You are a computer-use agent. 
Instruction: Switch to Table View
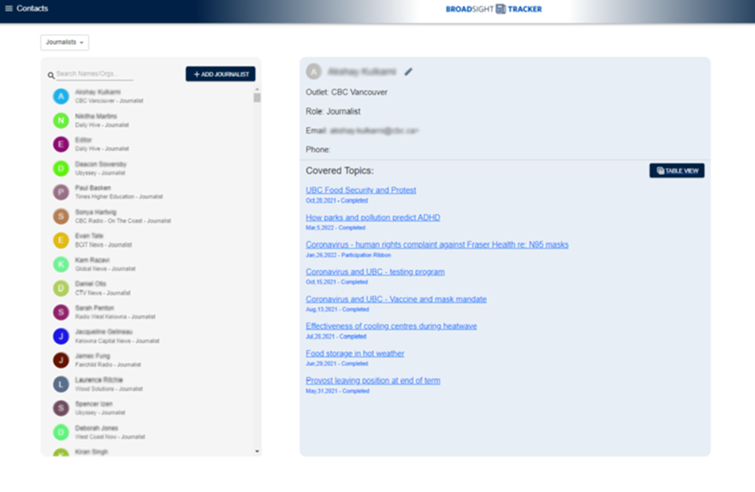coord(677,170)
